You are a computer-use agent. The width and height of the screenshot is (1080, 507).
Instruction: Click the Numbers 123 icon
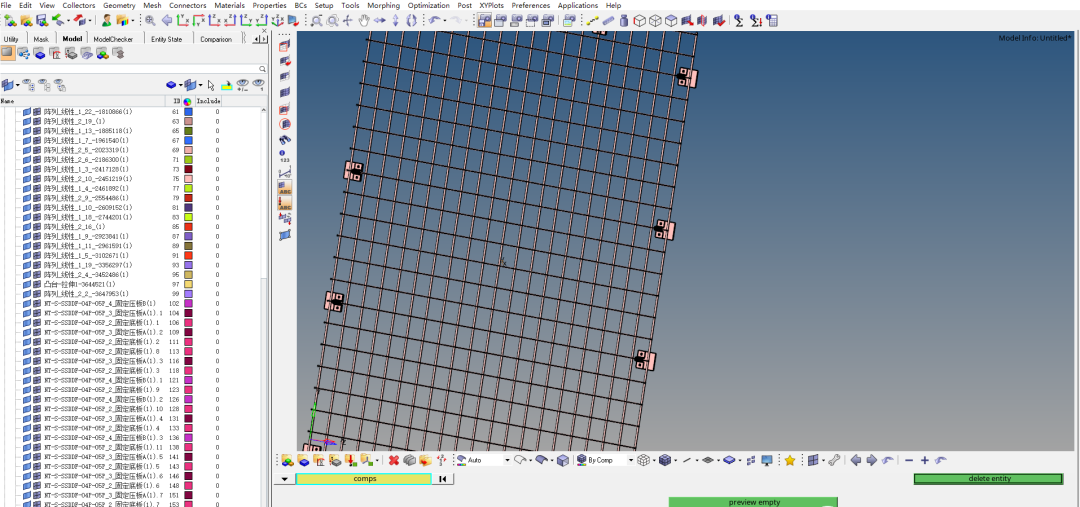(x=285, y=156)
